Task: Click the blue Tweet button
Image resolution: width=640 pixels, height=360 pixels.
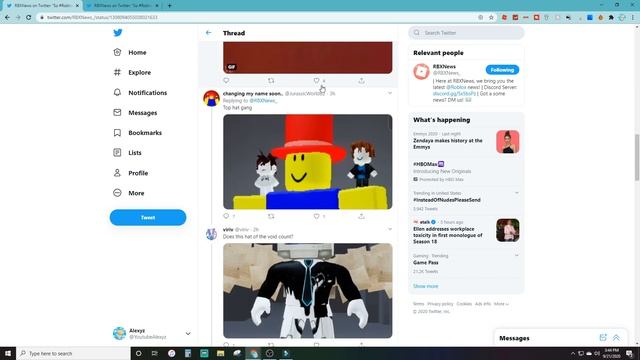Action: click(148, 218)
